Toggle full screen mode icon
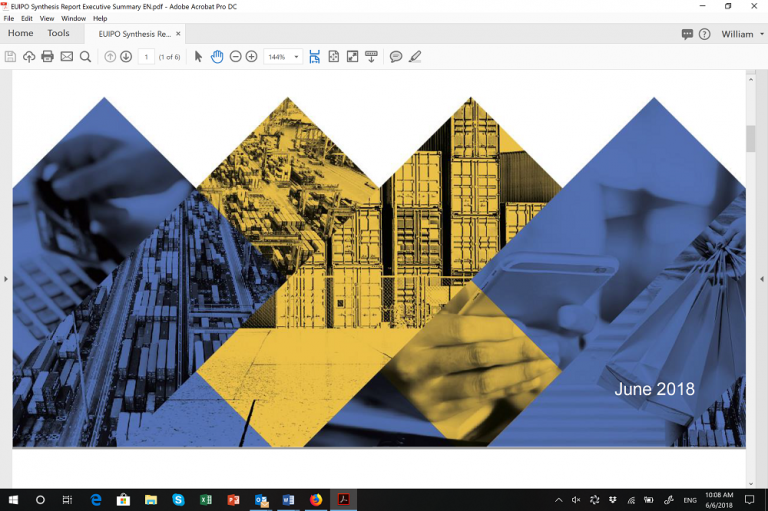The height and width of the screenshot is (511, 768). pos(352,57)
